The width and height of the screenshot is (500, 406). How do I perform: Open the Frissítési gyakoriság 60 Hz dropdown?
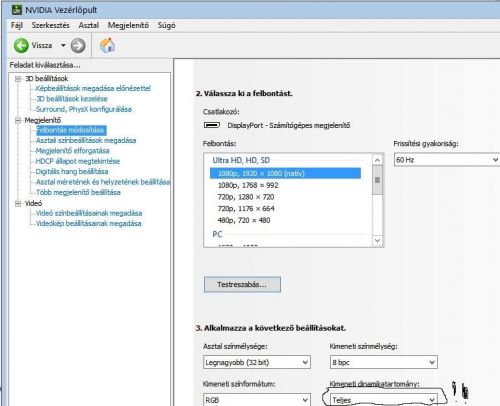447,160
